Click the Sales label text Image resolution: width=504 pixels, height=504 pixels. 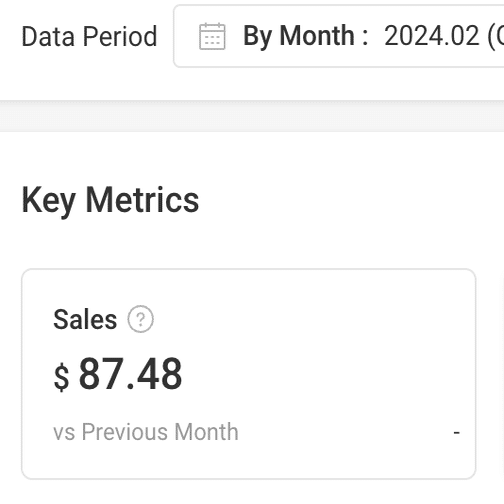click(85, 319)
